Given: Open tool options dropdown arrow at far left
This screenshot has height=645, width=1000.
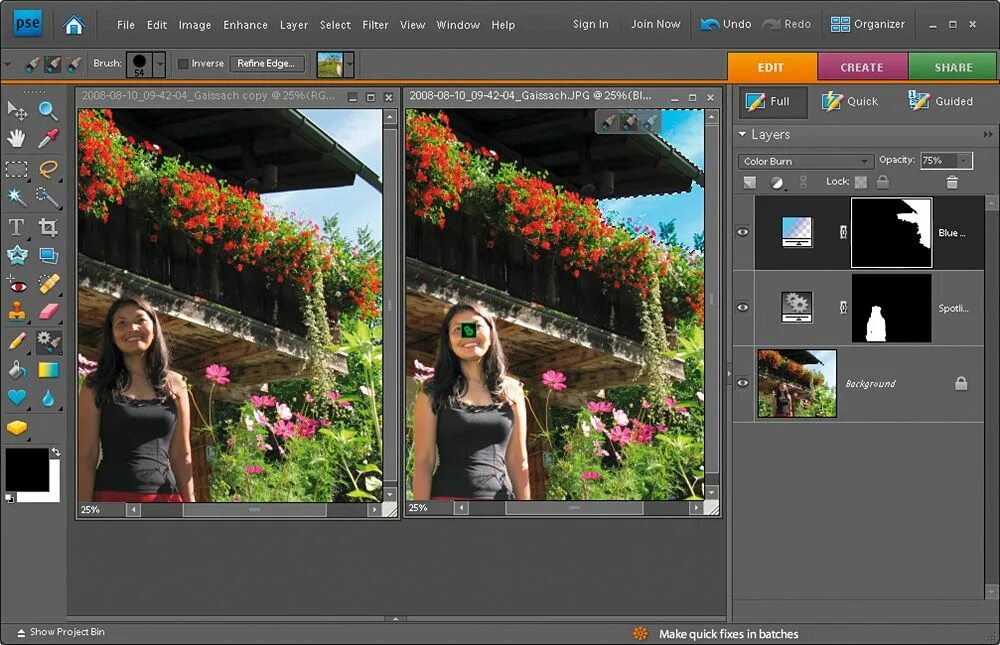Looking at the screenshot, I should pyautogui.click(x=8, y=64).
